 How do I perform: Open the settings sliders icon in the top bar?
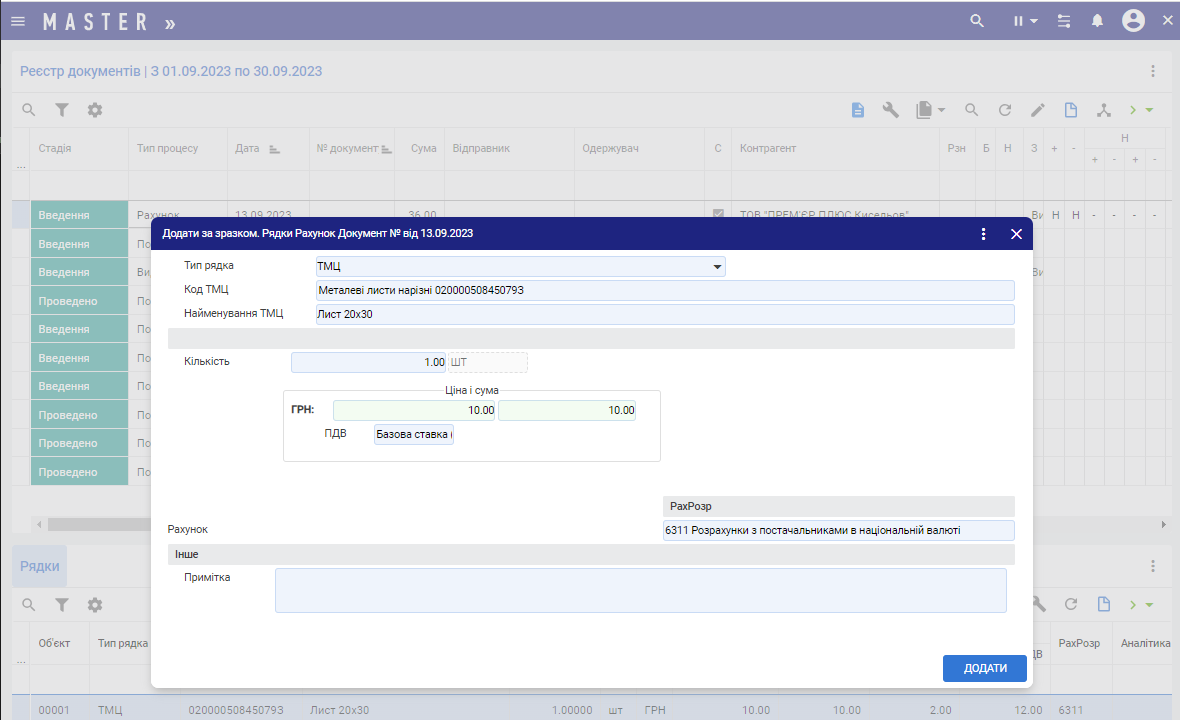[1064, 21]
